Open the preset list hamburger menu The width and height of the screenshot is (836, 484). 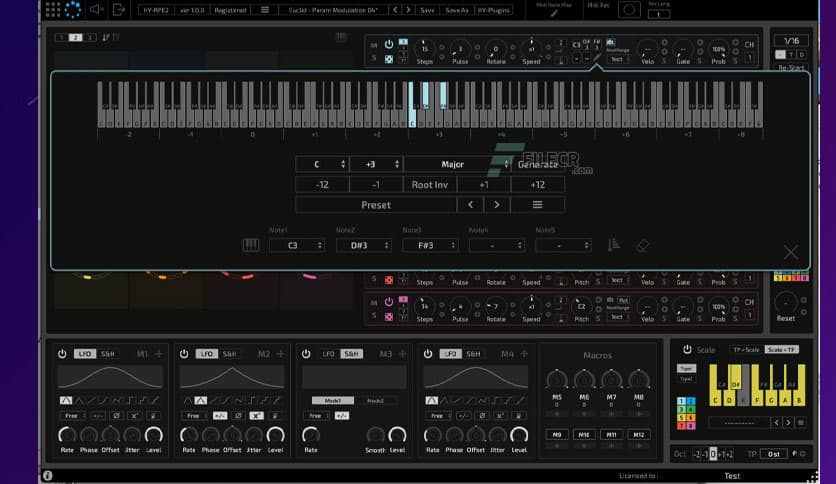point(538,205)
